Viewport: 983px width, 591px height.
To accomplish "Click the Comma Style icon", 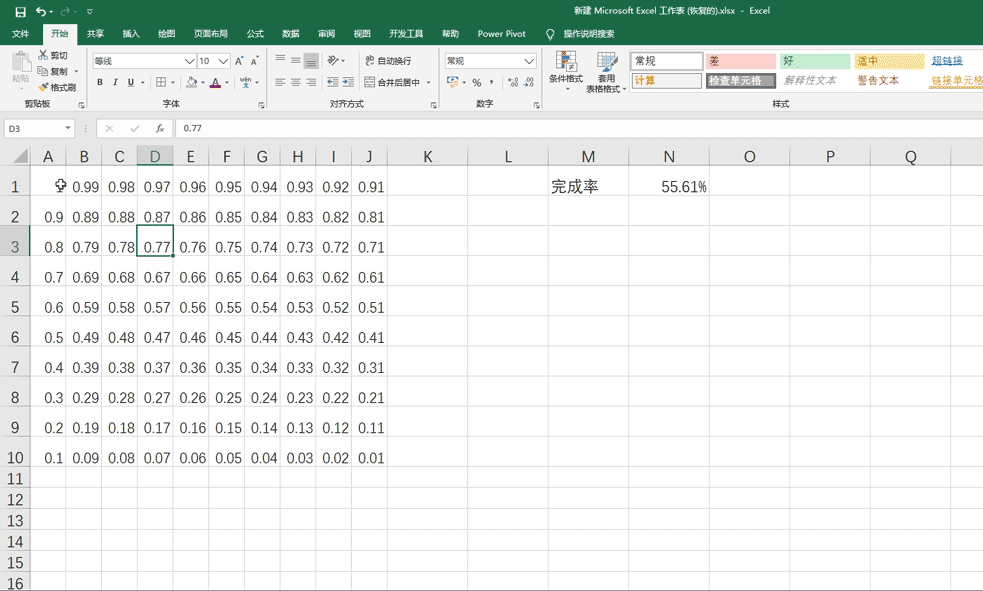I will point(492,82).
